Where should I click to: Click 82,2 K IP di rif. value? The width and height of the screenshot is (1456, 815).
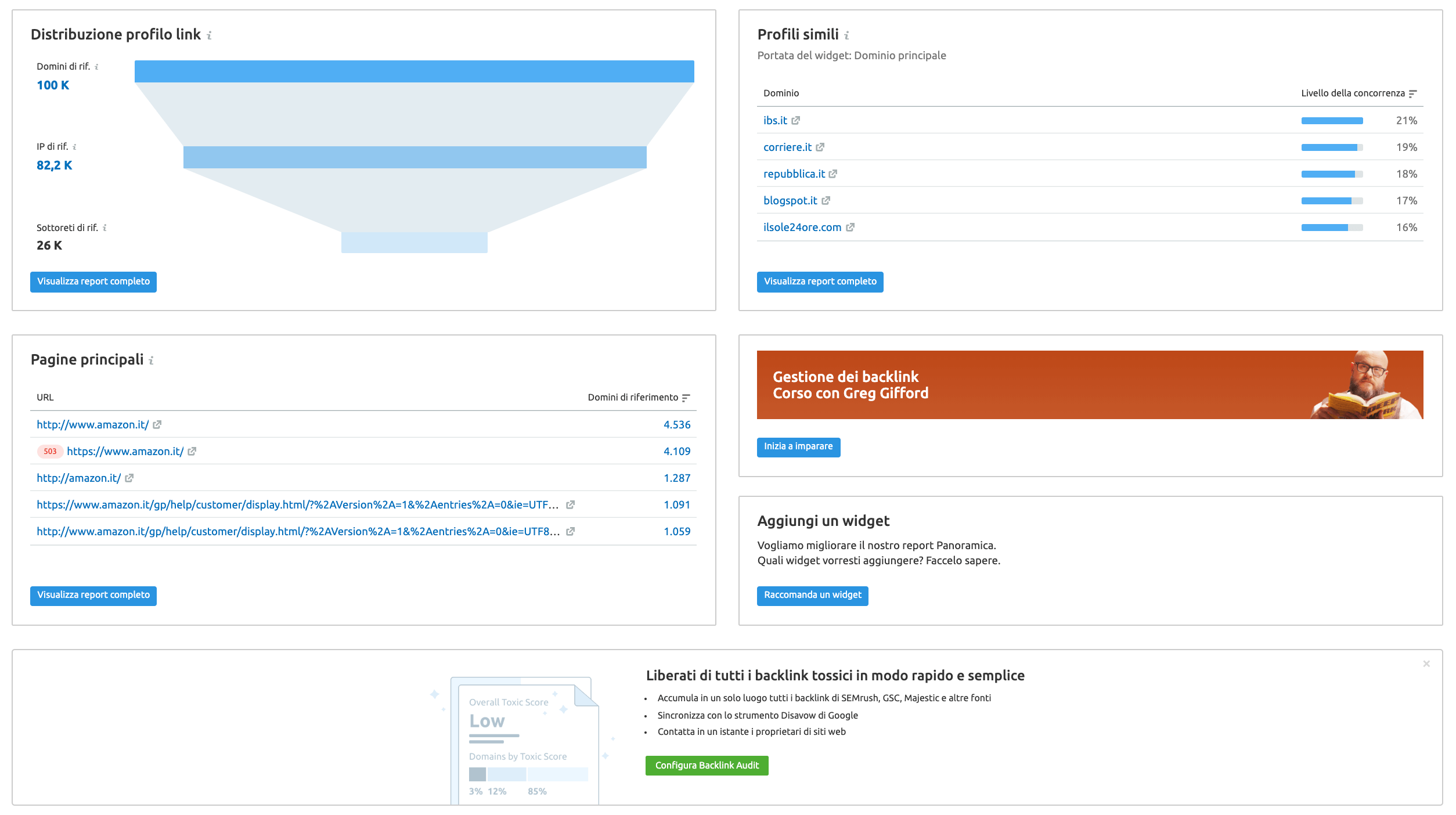pyautogui.click(x=55, y=165)
